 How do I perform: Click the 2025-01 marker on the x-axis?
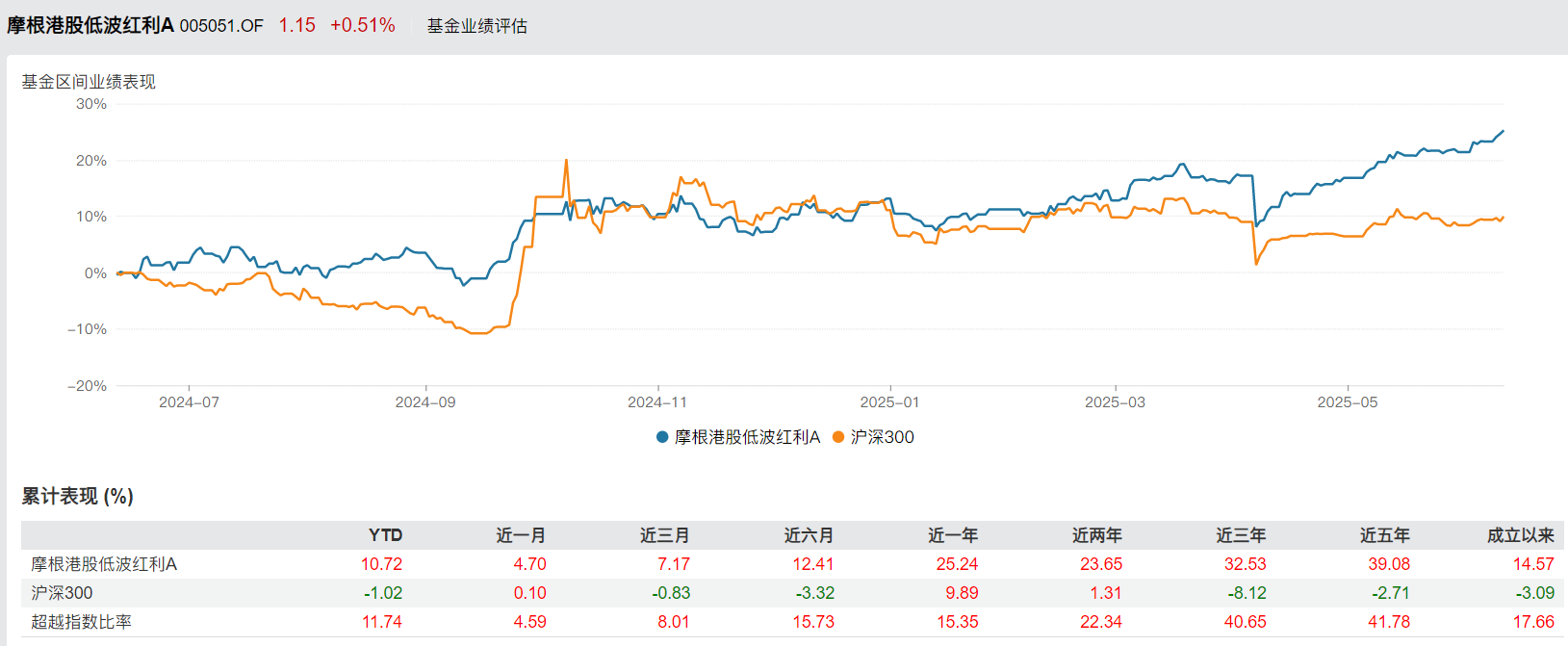click(x=889, y=402)
